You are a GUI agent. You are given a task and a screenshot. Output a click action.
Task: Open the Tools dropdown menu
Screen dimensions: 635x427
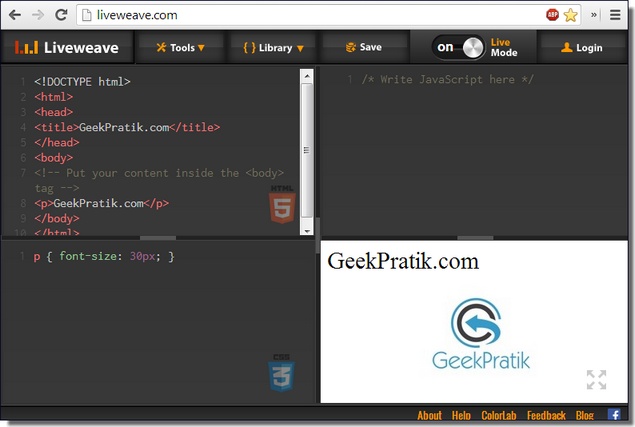click(181, 47)
